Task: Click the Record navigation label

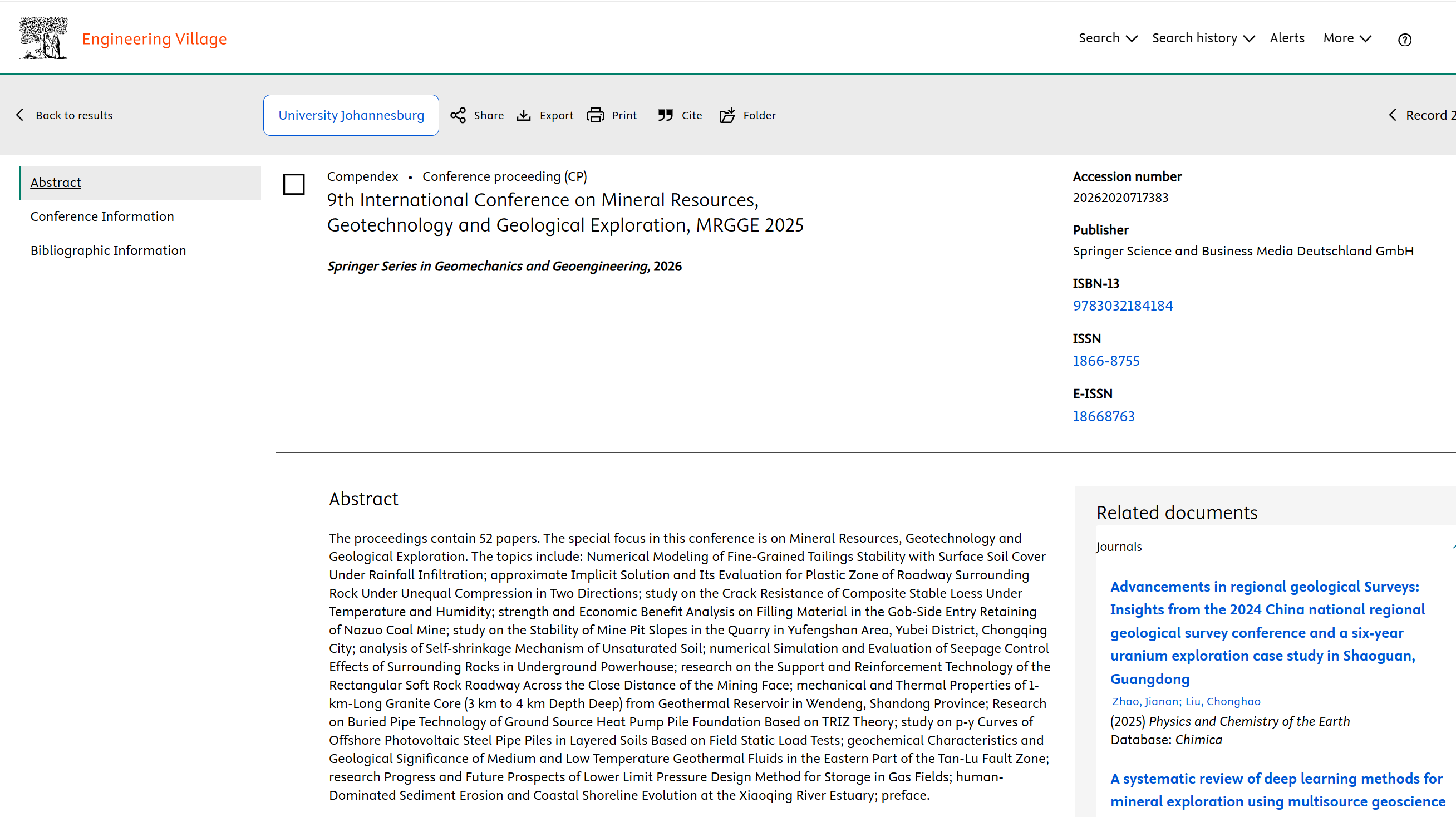Action: click(x=1430, y=115)
